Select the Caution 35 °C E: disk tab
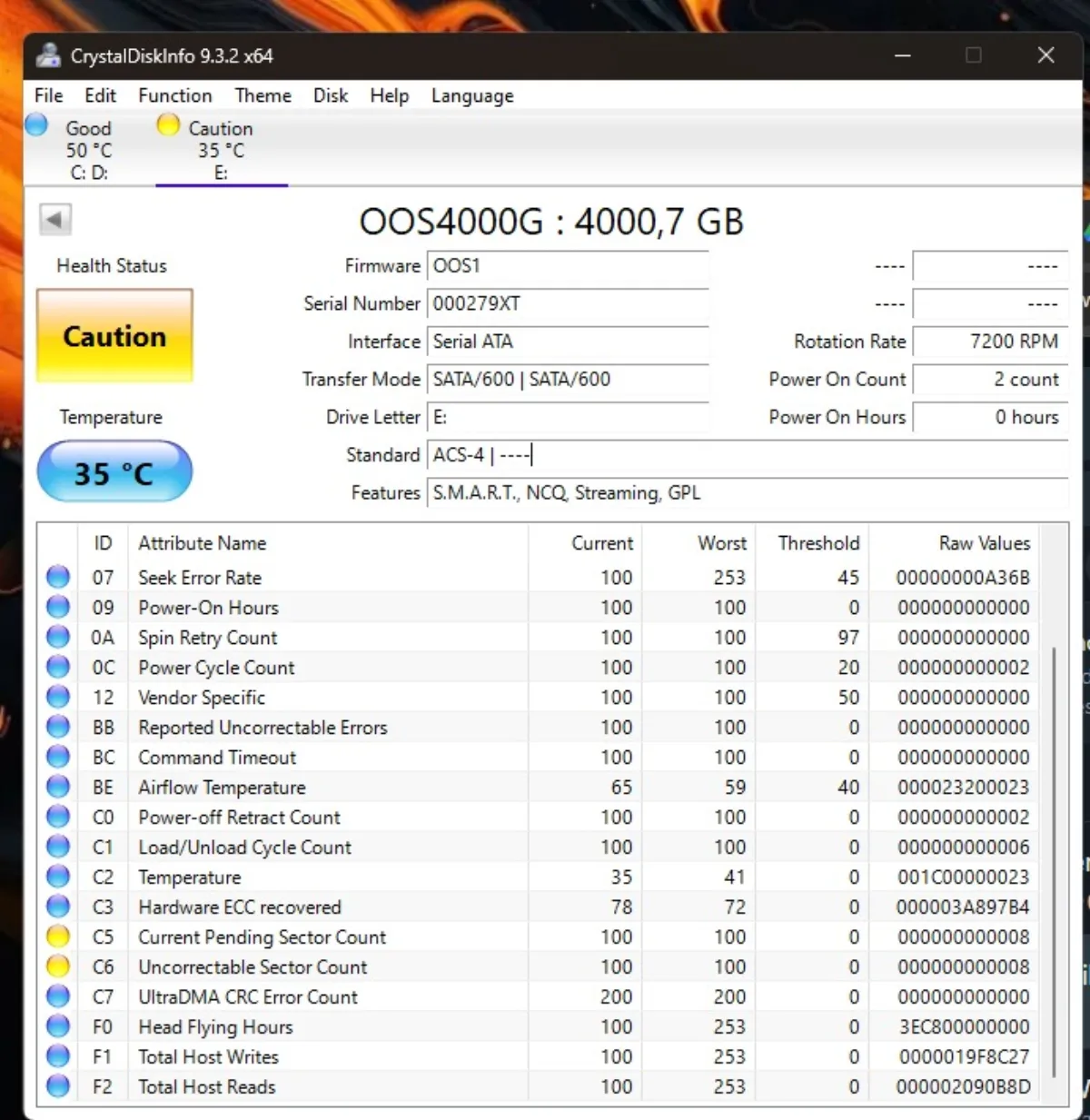 [x=221, y=149]
